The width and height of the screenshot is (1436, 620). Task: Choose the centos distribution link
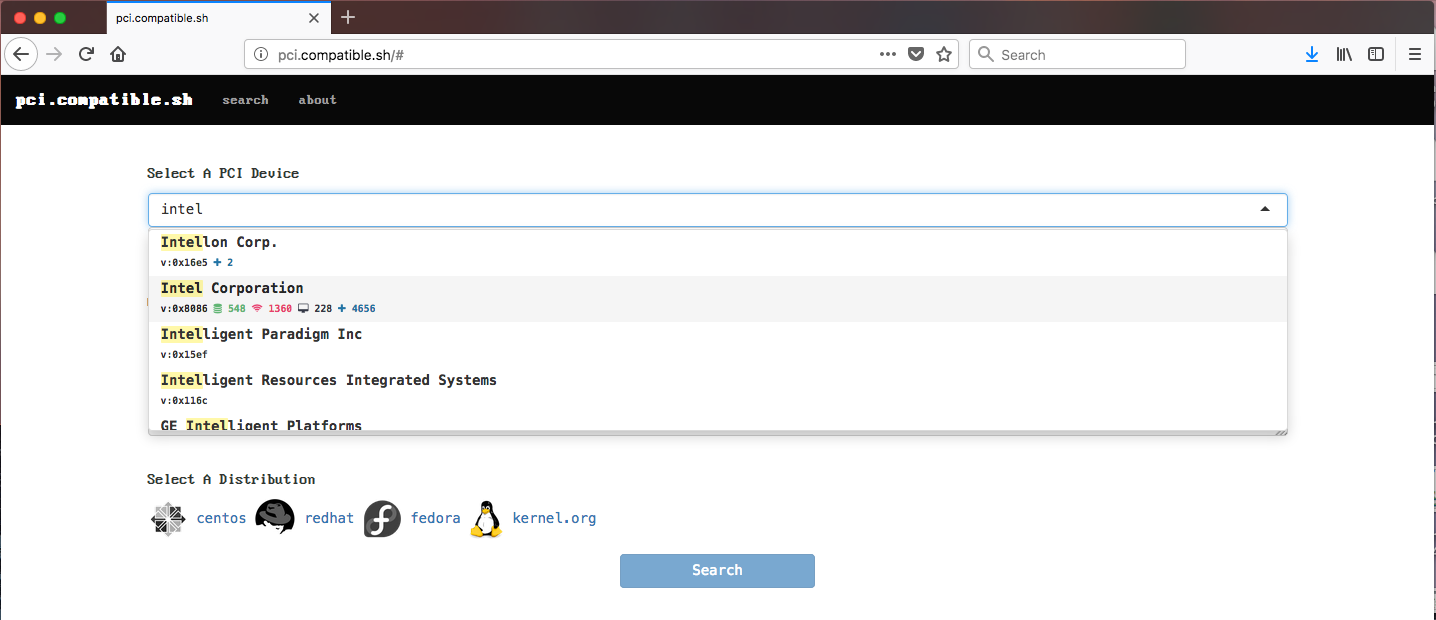click(x=221, y=518)
